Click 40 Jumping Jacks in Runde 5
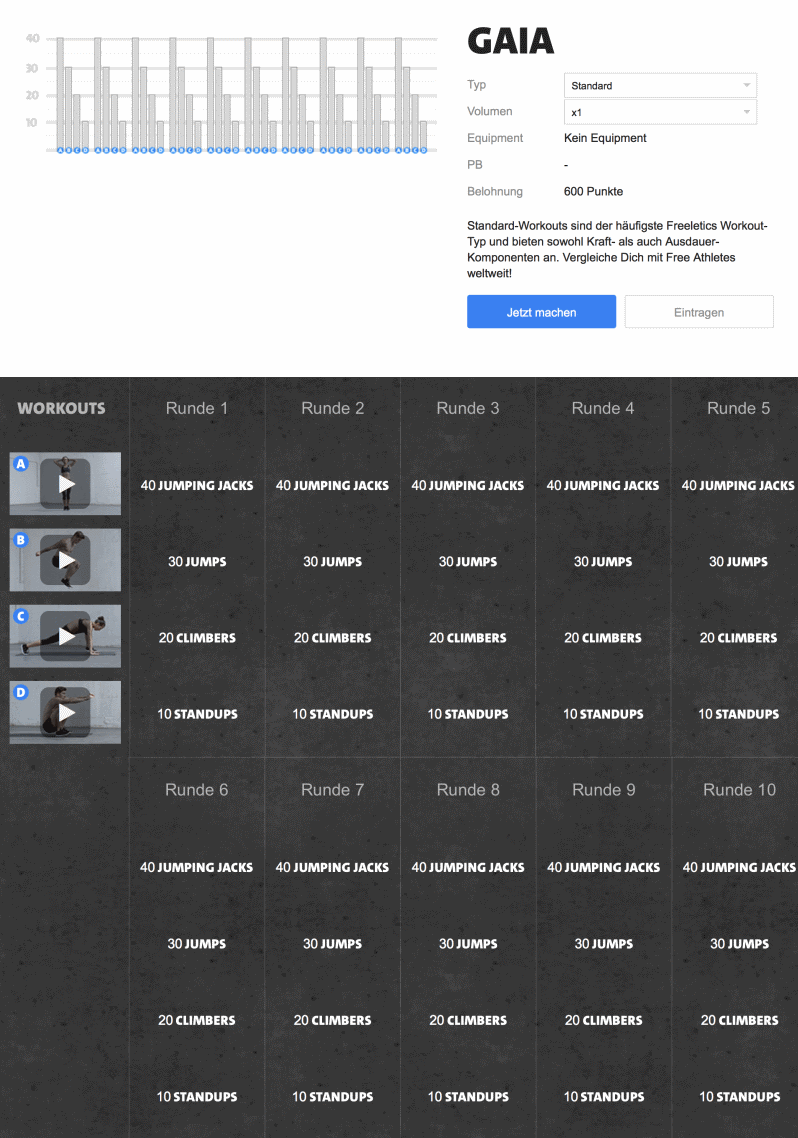Image resolution: width=798 pixels, height=1138 pixels. pyautogui.click(x=739, y=486)
